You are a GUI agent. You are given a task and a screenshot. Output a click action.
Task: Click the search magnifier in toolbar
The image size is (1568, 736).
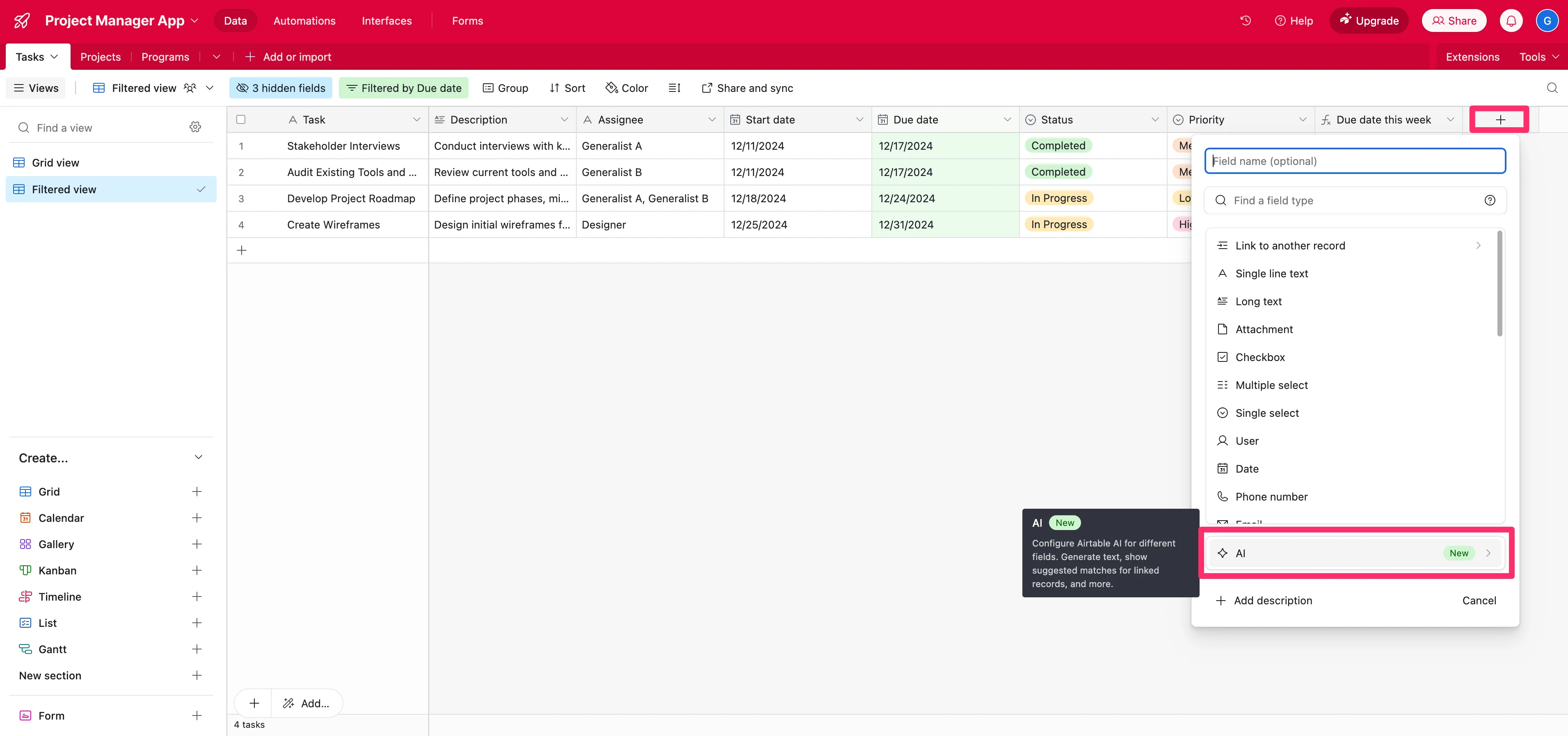1552,88
